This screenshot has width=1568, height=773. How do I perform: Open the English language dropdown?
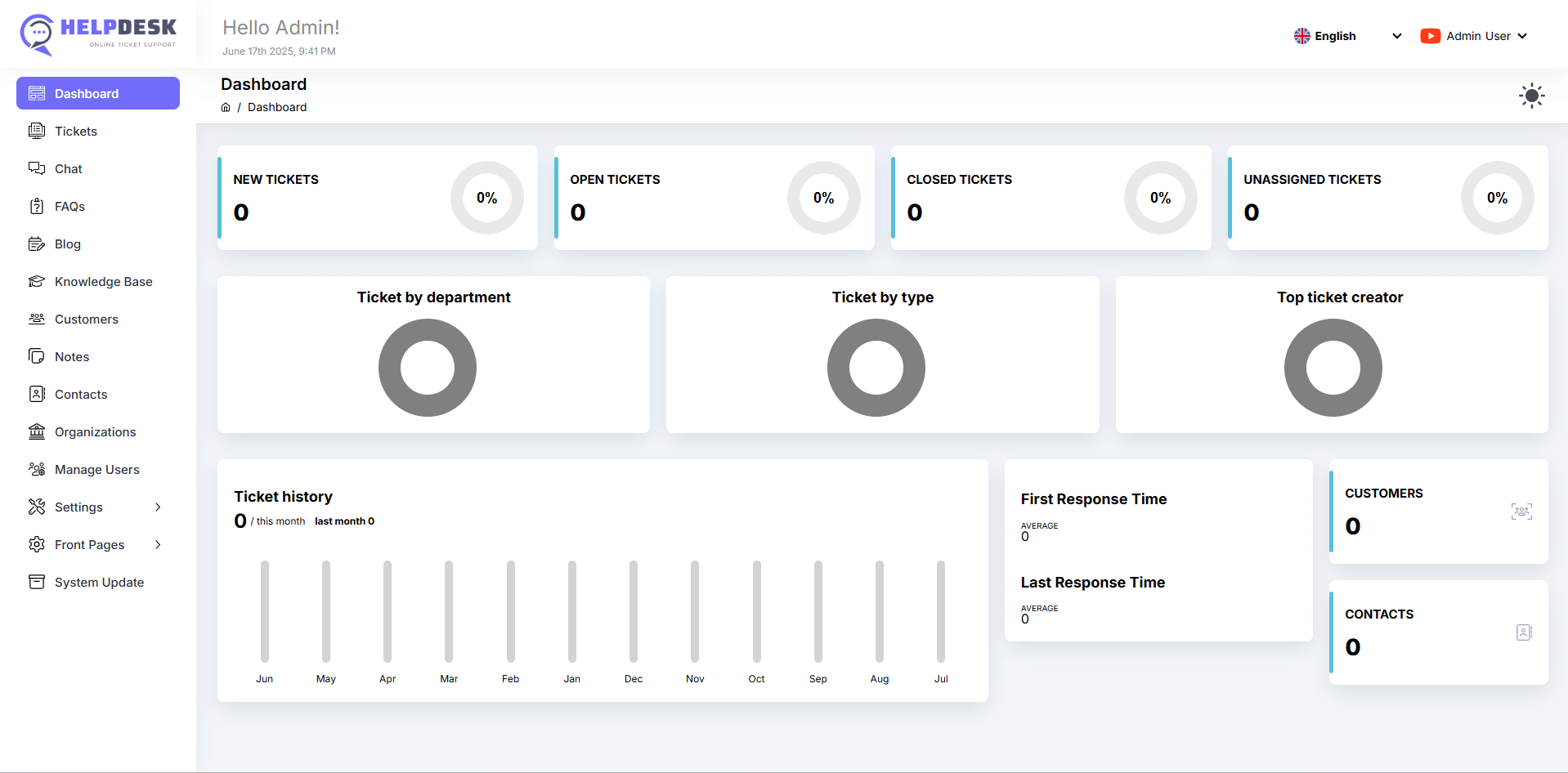(x=1347, y=36)
